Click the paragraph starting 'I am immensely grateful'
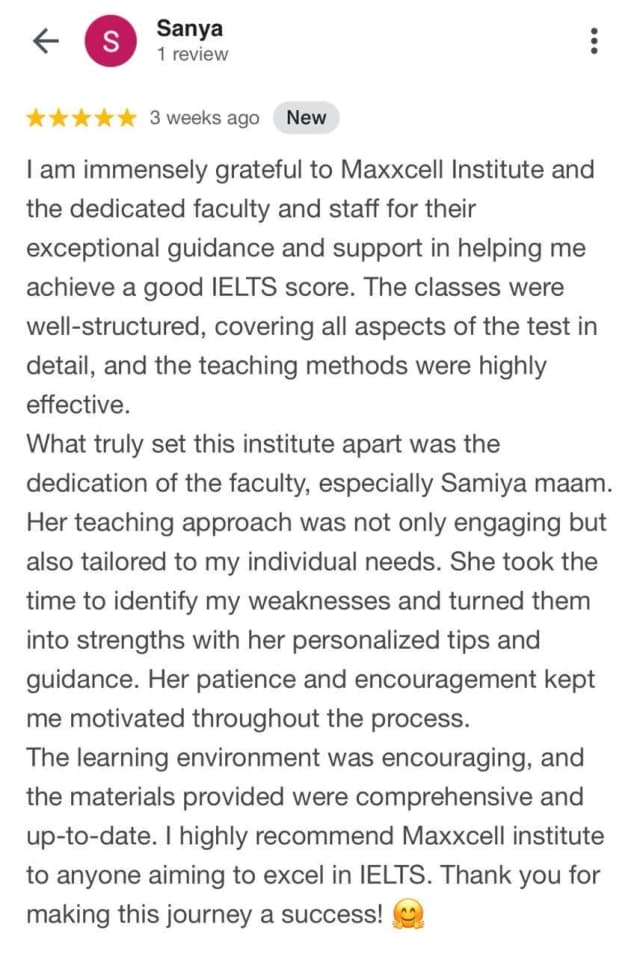The image size is (640, 957). point(311,287)
